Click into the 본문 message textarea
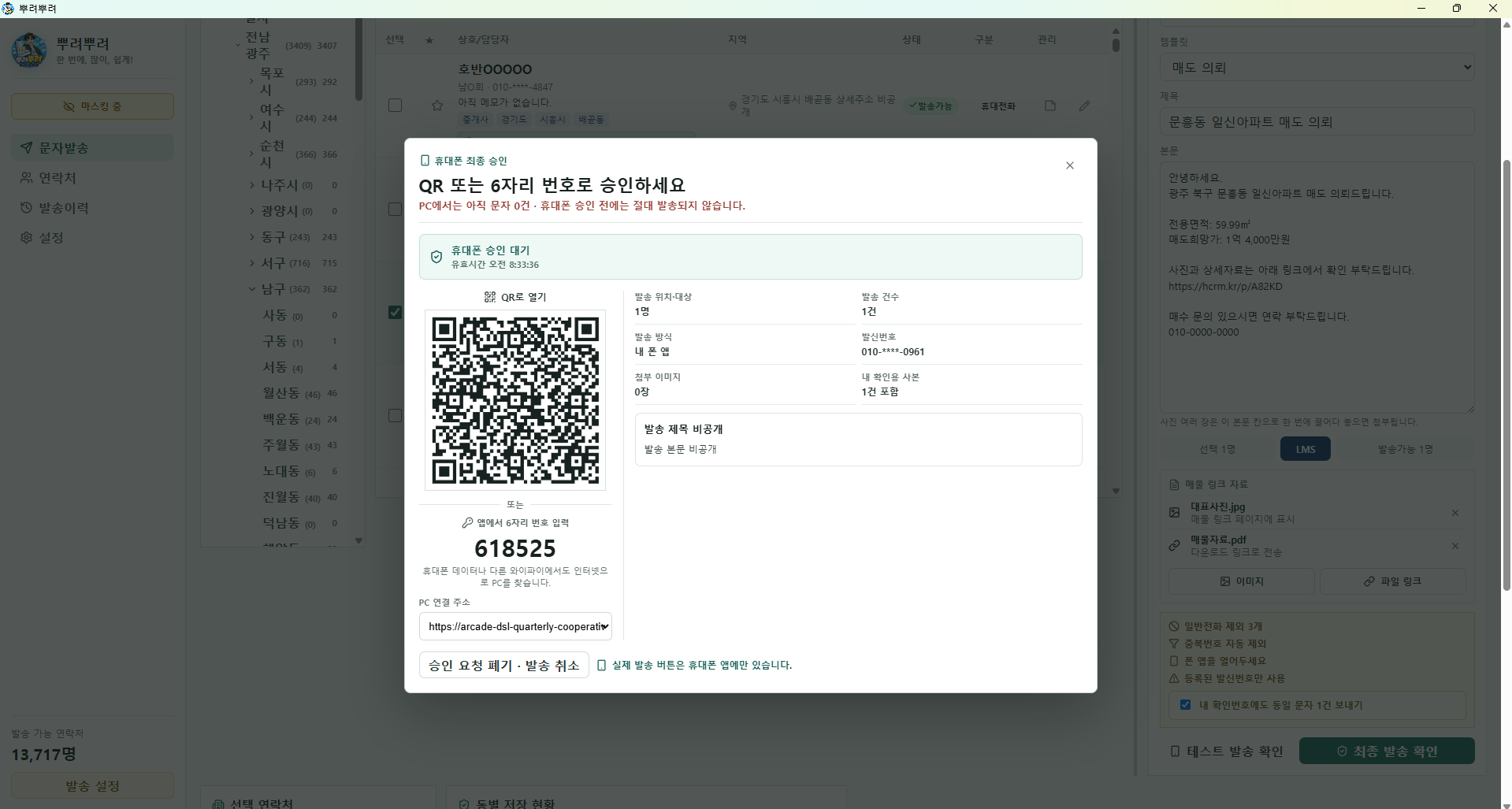 (1317, 288)
